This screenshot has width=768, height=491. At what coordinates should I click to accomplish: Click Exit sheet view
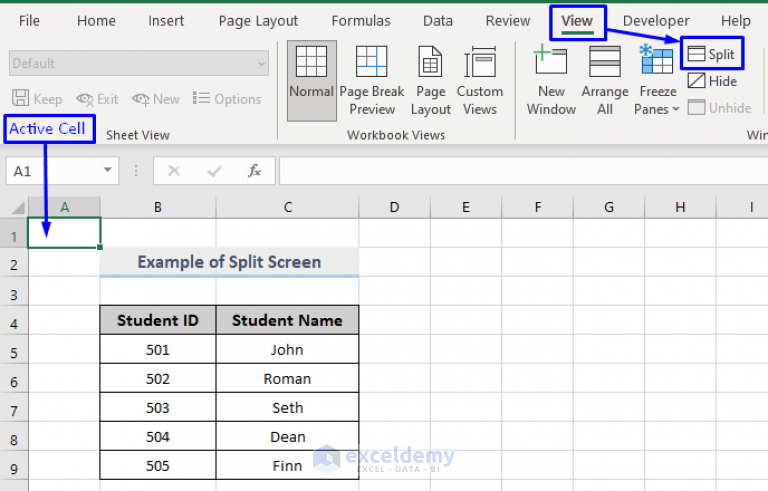pyautogui.click(x=97, y=99)
